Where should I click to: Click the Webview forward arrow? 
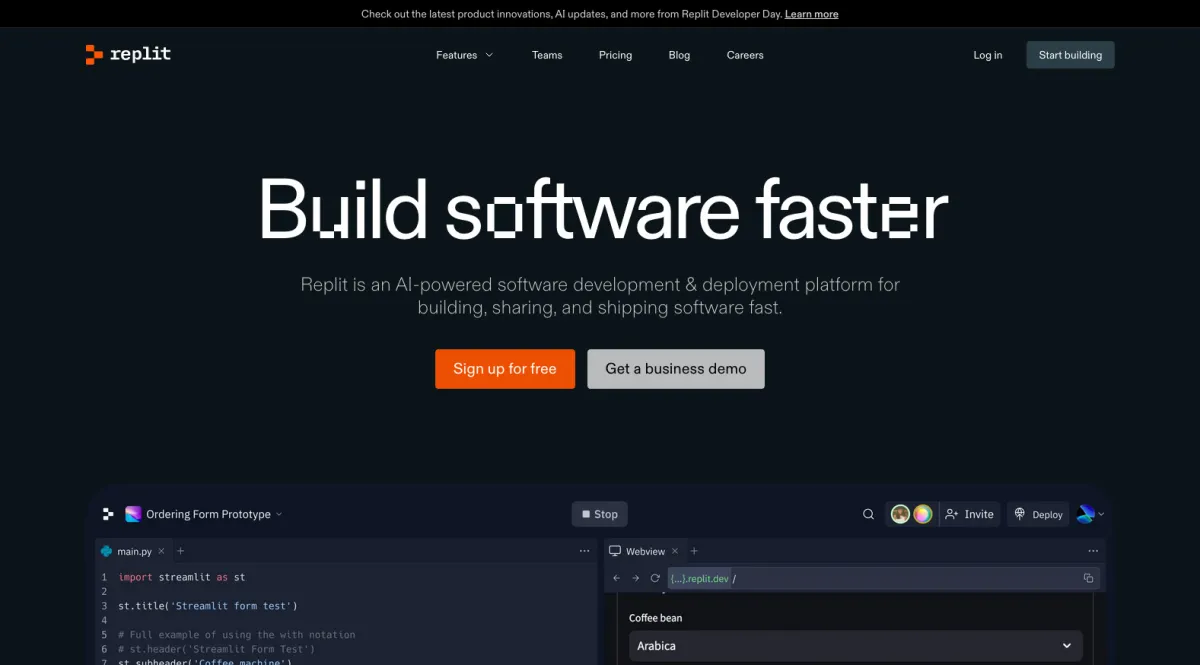click(x=635, y=578)
